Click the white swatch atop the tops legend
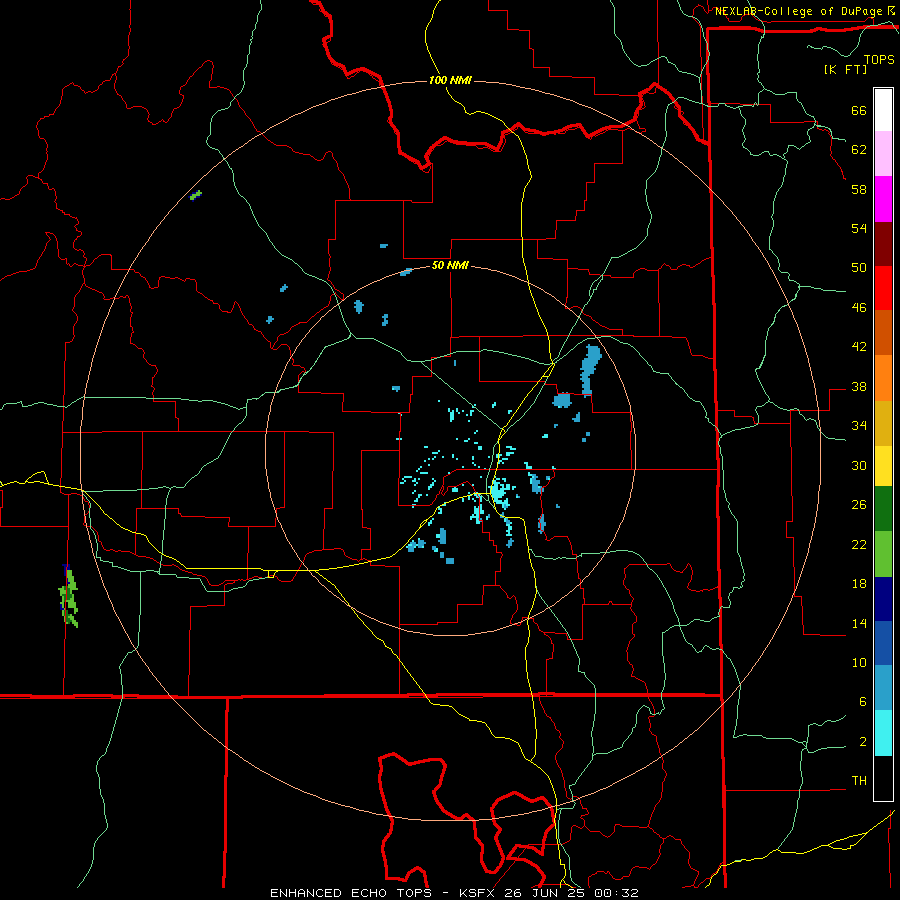Image resolution: width=900 pixels, height=900 pixels. (x=883, y=110)
